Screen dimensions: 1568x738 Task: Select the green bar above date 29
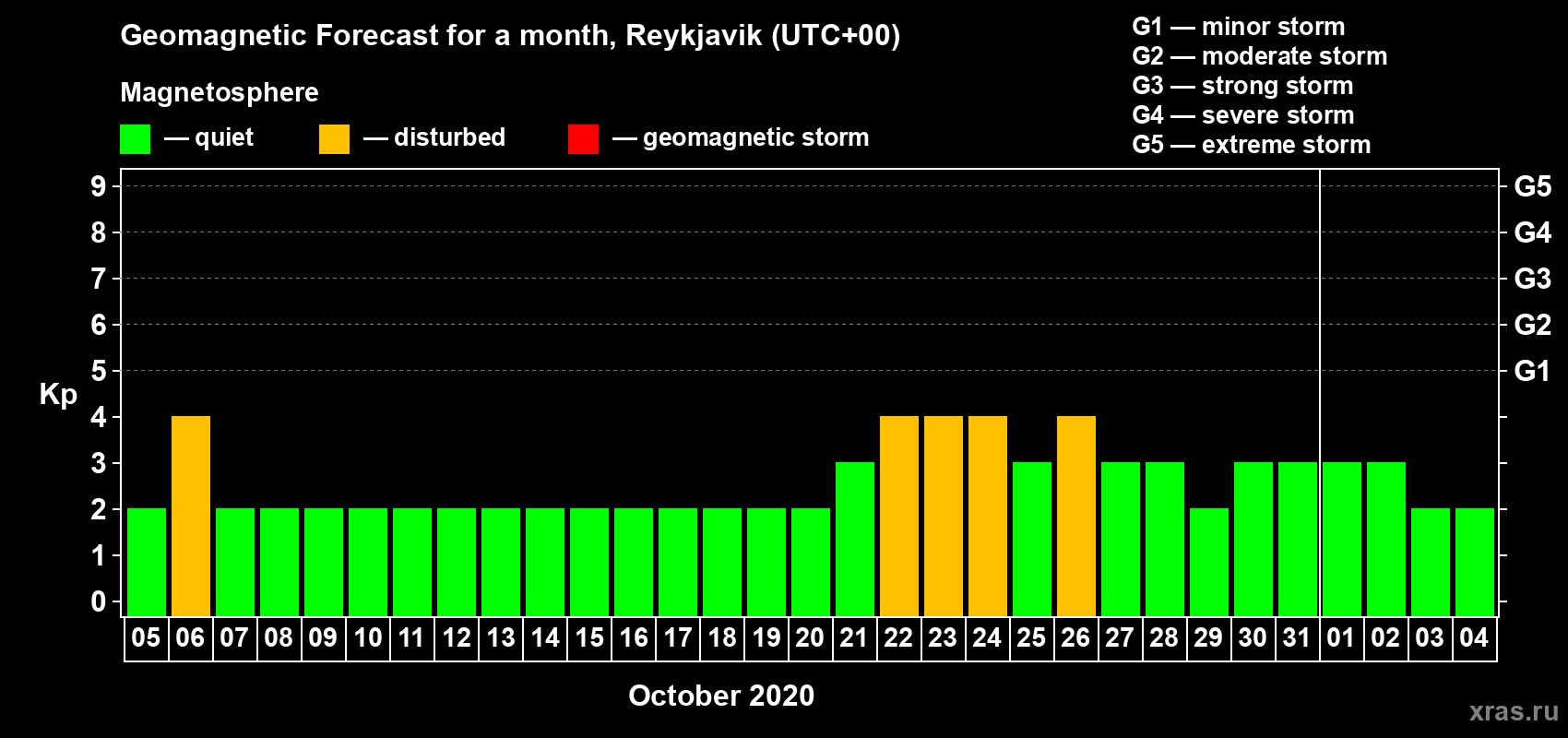point(1209,562)
